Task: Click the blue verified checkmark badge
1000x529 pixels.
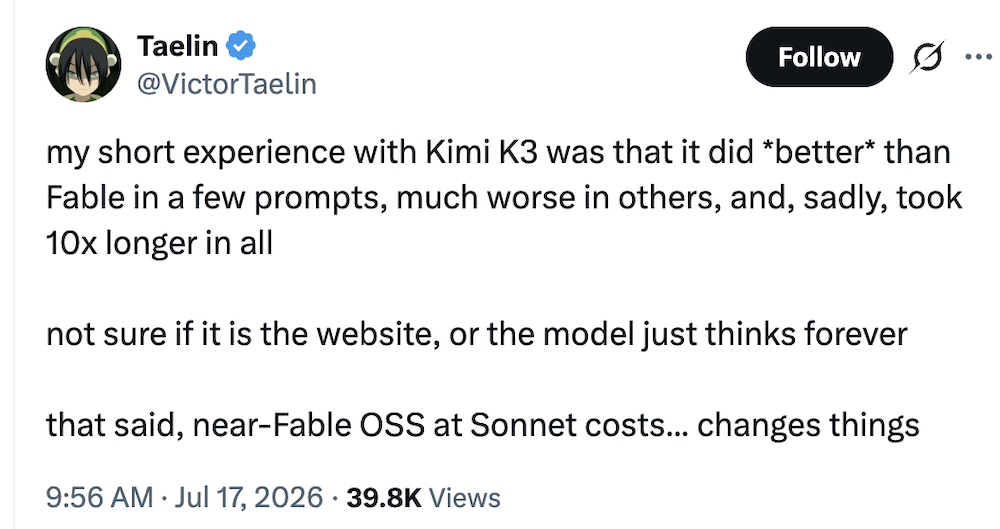Action: (x=241, y=46)
